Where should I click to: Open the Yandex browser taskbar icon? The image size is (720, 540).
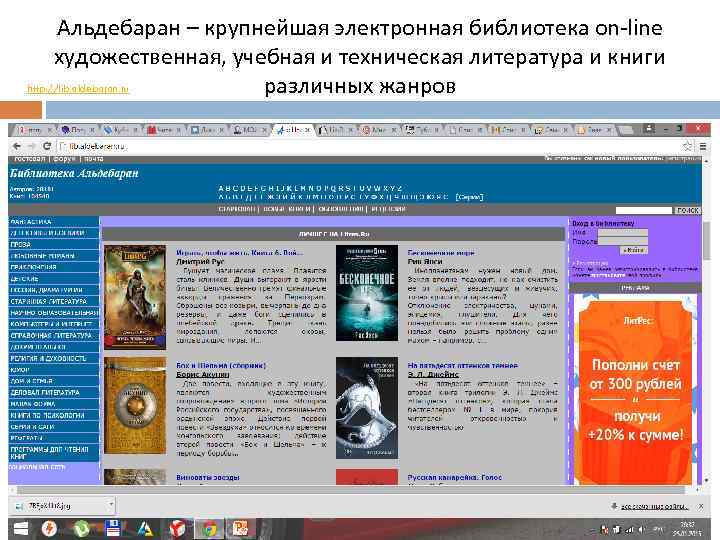177,529
